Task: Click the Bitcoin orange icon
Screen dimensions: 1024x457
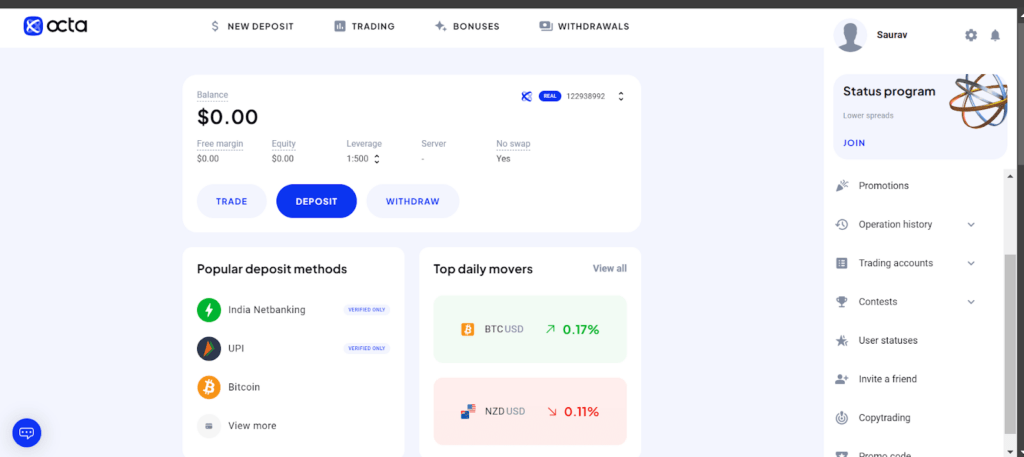Action: [209, 387]
